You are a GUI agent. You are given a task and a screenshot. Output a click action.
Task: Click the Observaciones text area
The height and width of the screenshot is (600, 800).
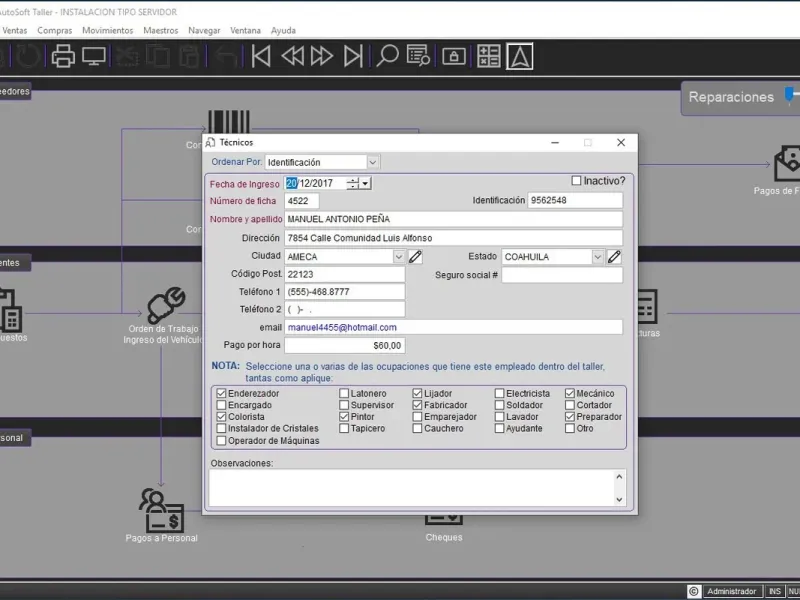pos(411,488)
